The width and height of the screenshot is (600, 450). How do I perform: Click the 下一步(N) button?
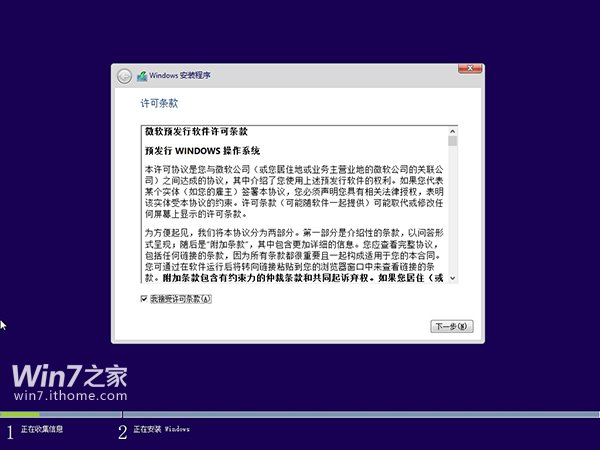pos(452,326)
